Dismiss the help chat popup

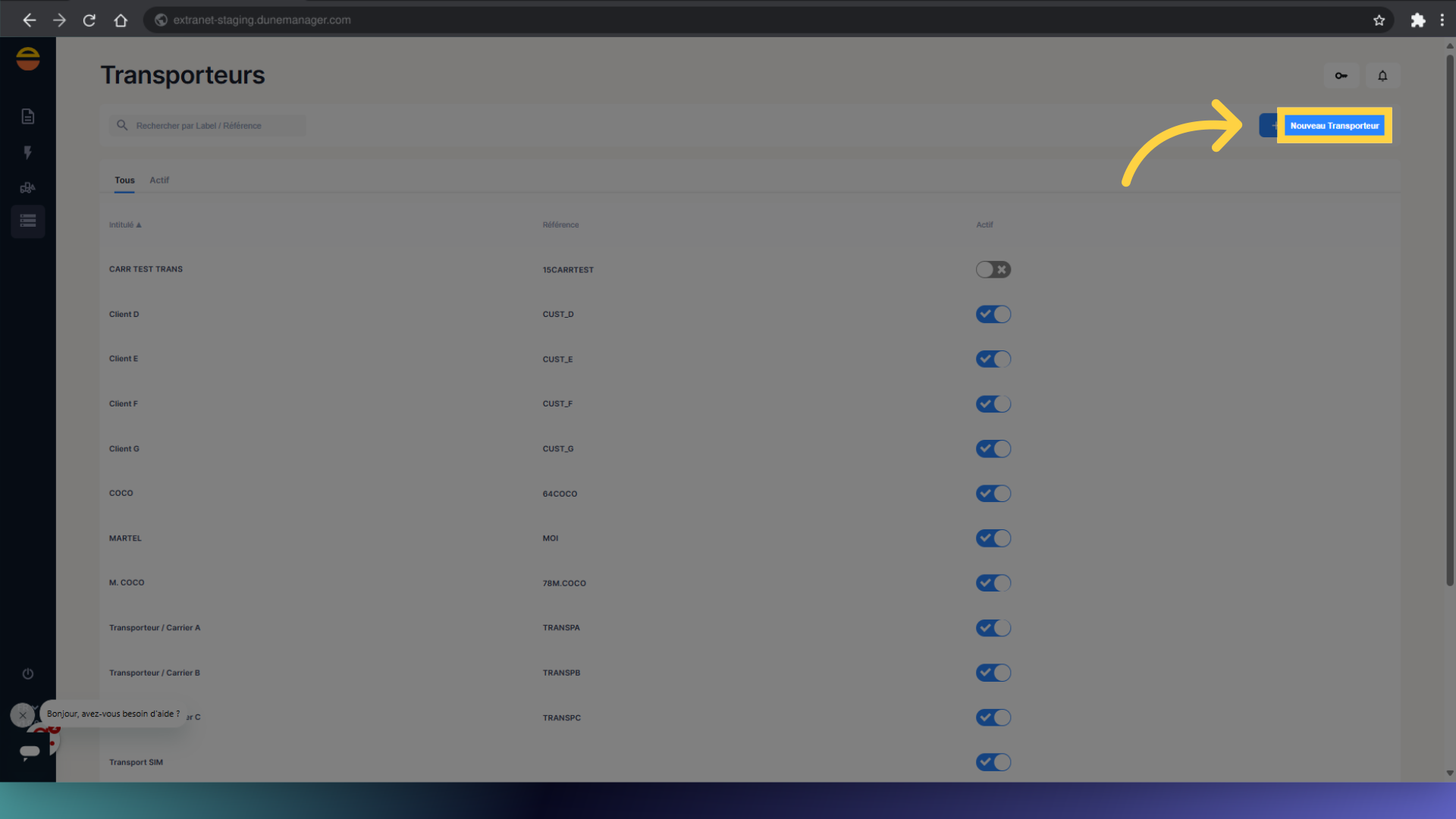tap(22, 714)
